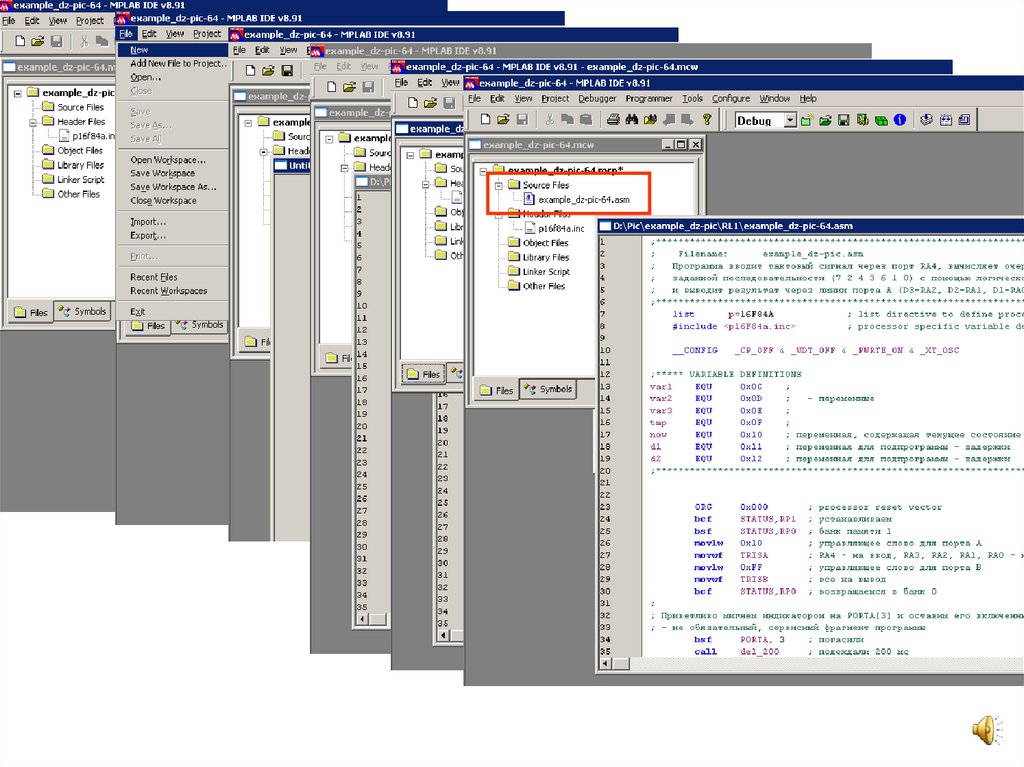
Task: Choose Save Workspace As from File menu
Action: pyautogui.click(x=173, y=187)
